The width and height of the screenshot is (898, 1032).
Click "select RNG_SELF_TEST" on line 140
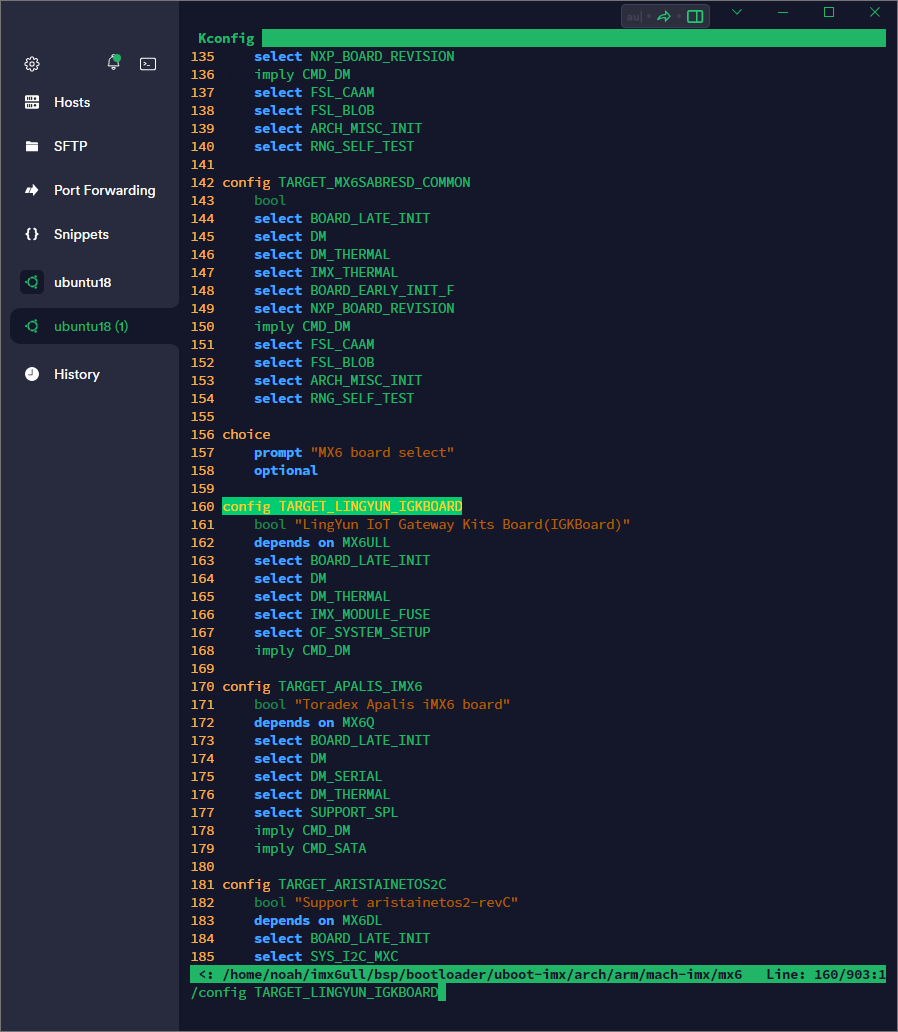coord(334,146)
